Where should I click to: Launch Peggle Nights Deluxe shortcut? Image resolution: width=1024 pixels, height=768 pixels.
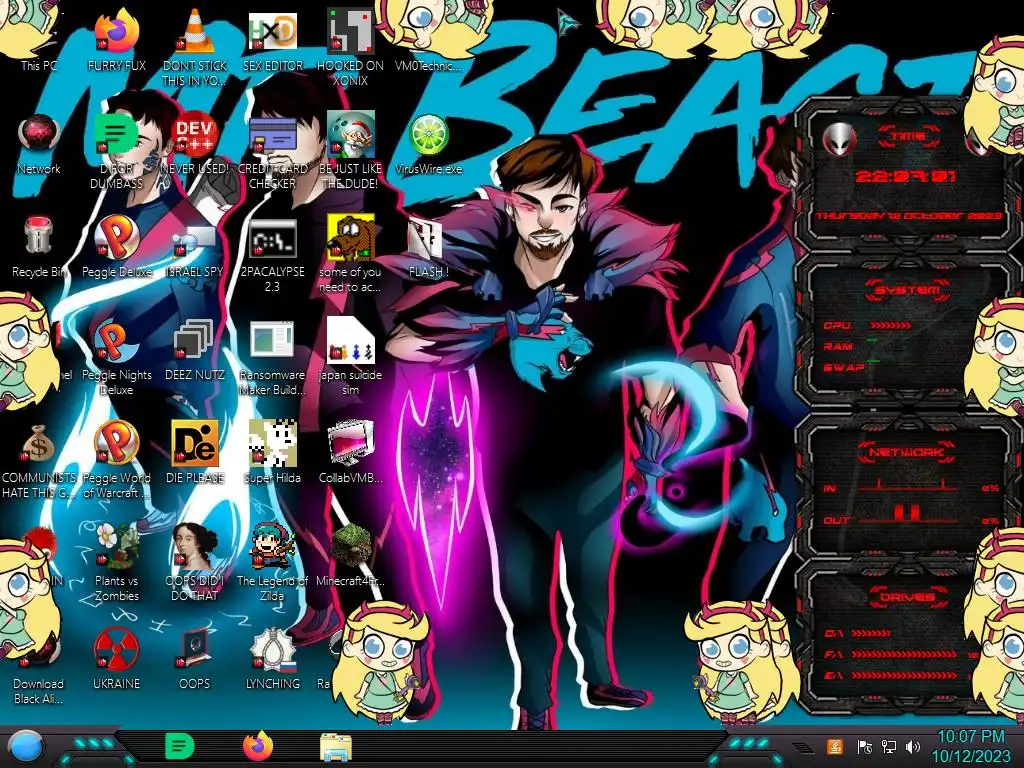tap(116, 341)
